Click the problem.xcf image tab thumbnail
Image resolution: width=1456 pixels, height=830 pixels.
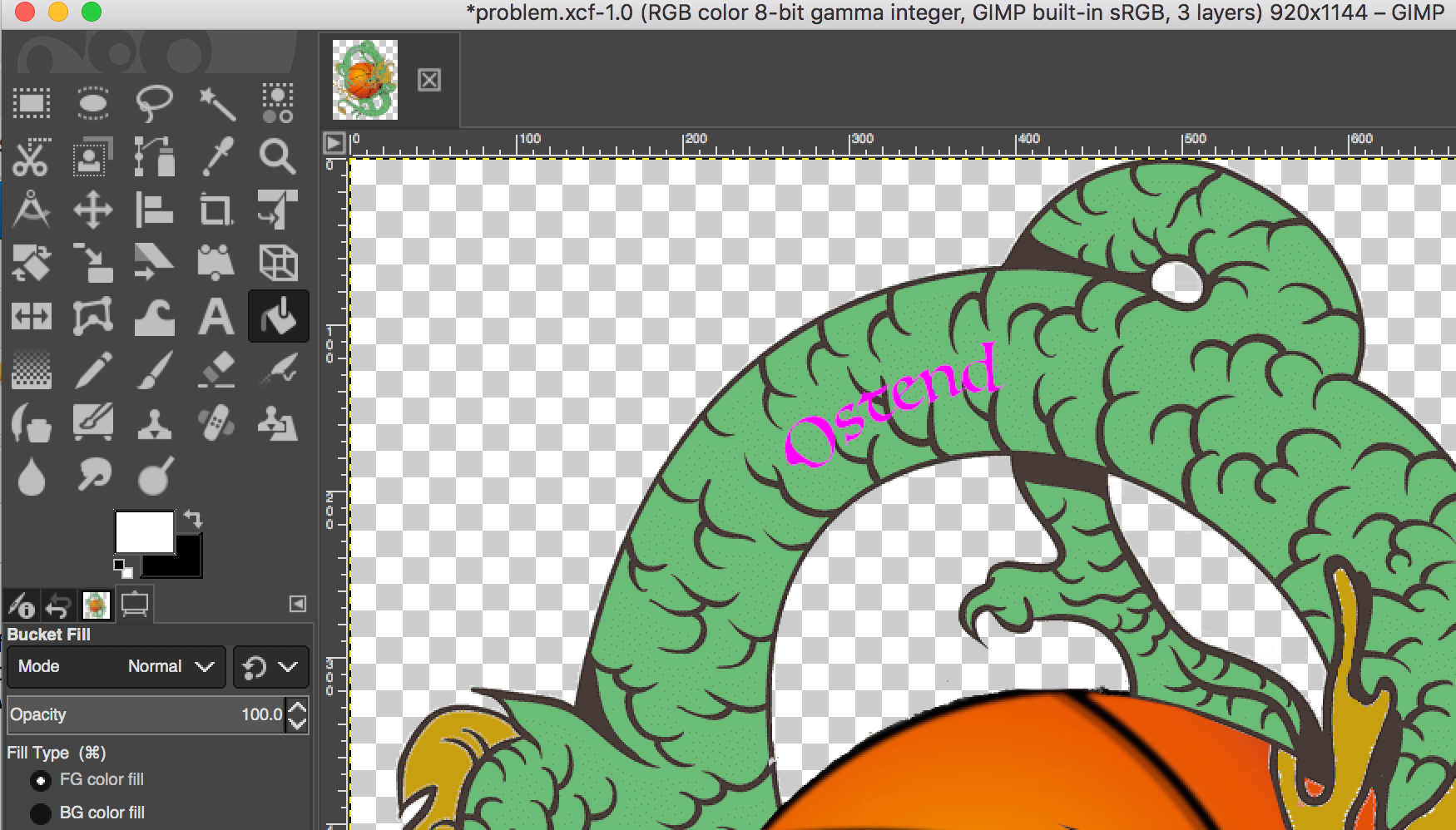tap(365, 80)
